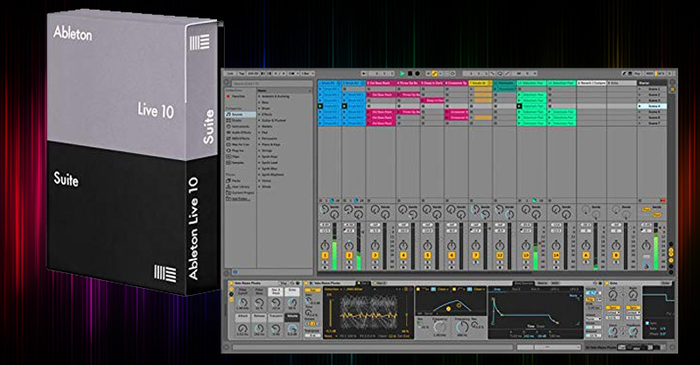700x365 pixels.
Task: Select Samples category in the browser
Action: coord(240,163)
